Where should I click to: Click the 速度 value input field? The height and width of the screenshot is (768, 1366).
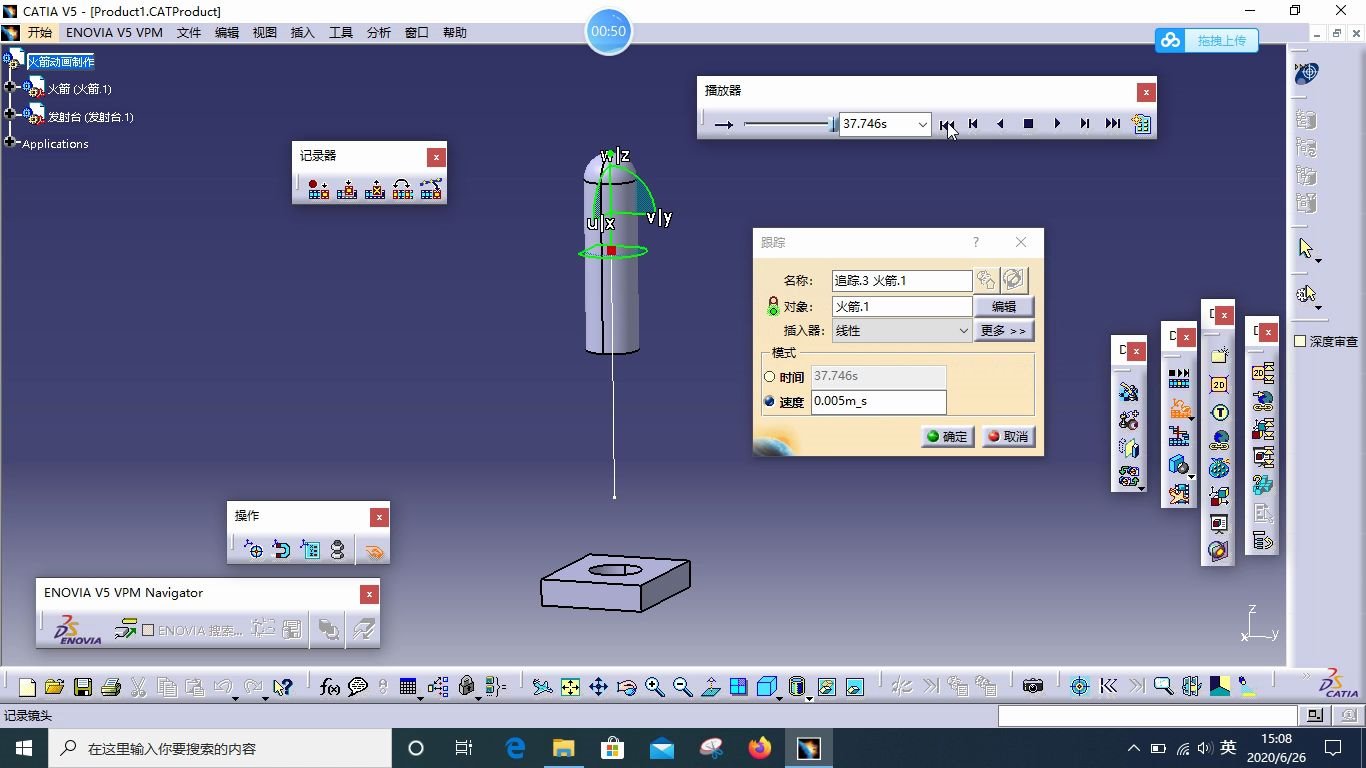(878, 402)
